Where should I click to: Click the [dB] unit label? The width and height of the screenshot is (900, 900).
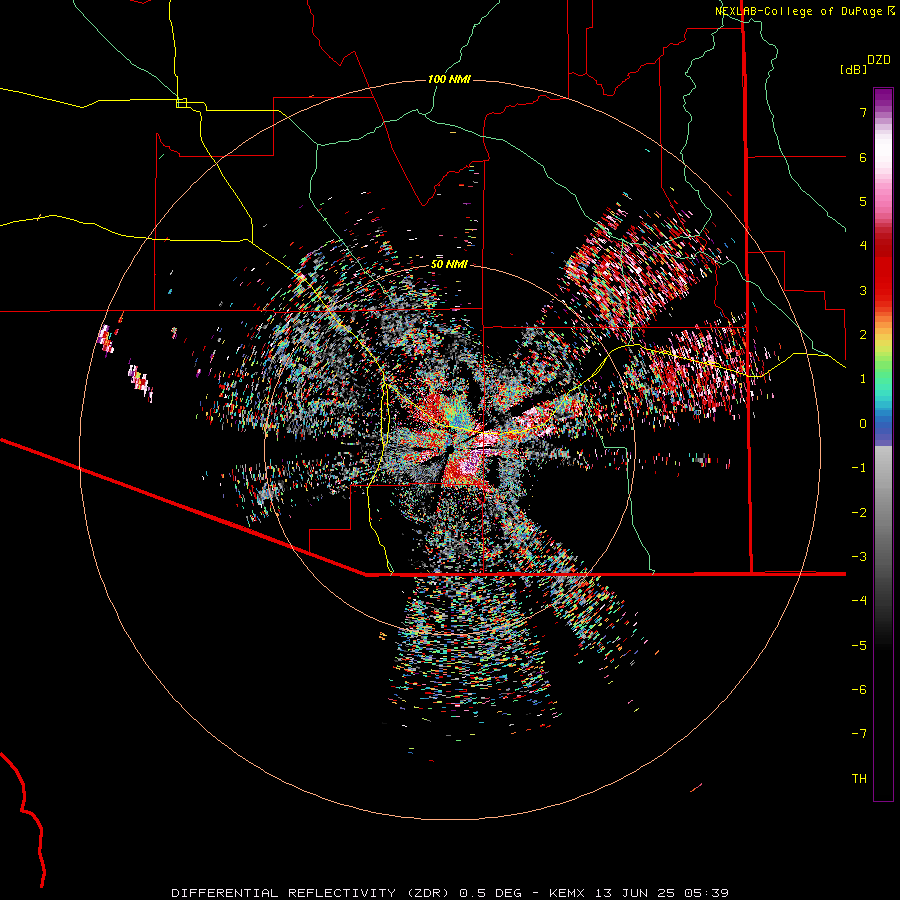[853, 69]
